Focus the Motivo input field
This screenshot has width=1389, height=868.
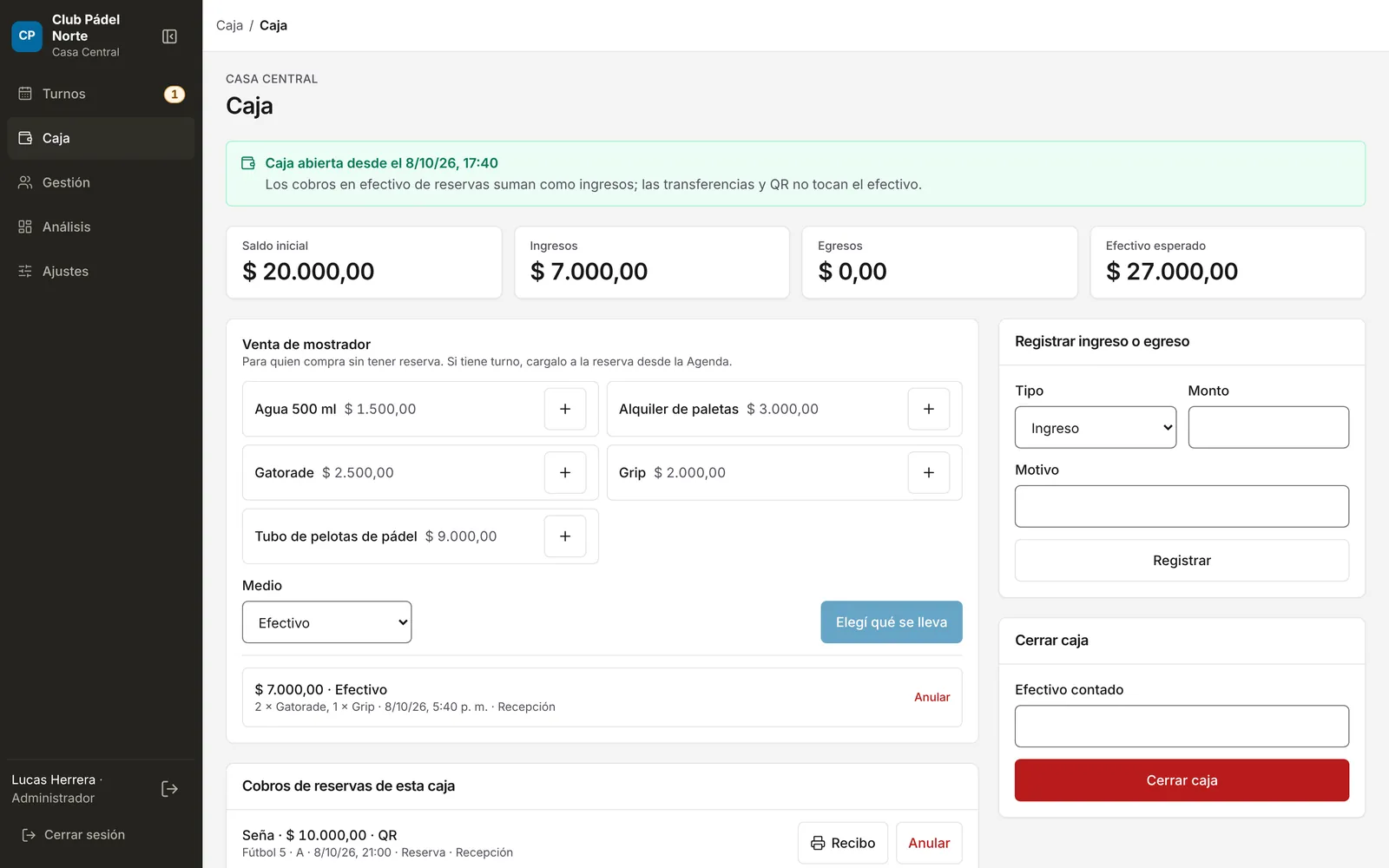coord(1182,507)
